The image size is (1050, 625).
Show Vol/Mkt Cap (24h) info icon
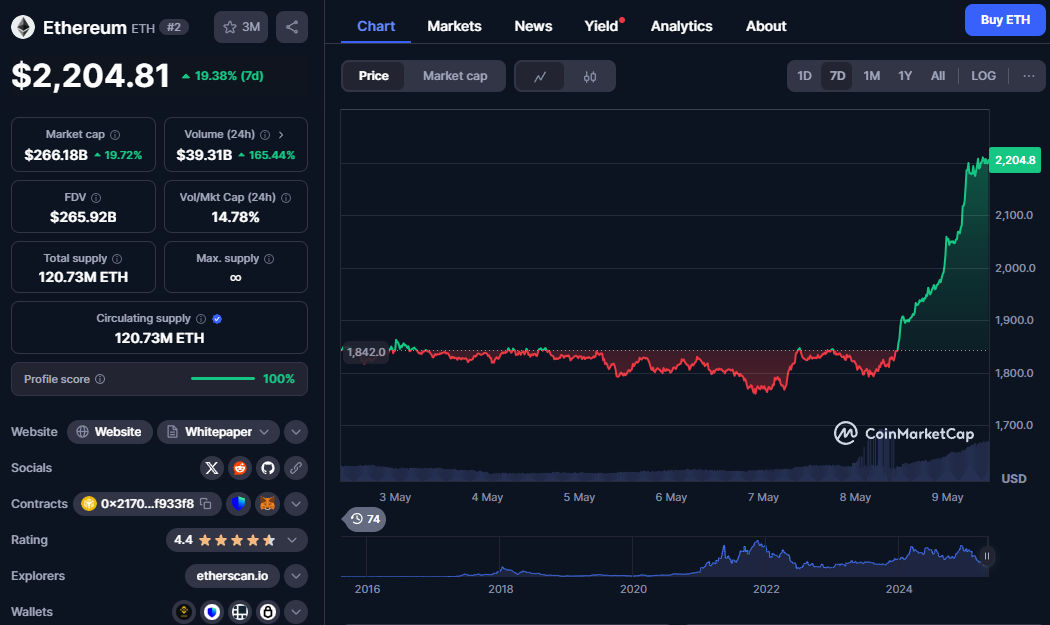click(286, 198)
